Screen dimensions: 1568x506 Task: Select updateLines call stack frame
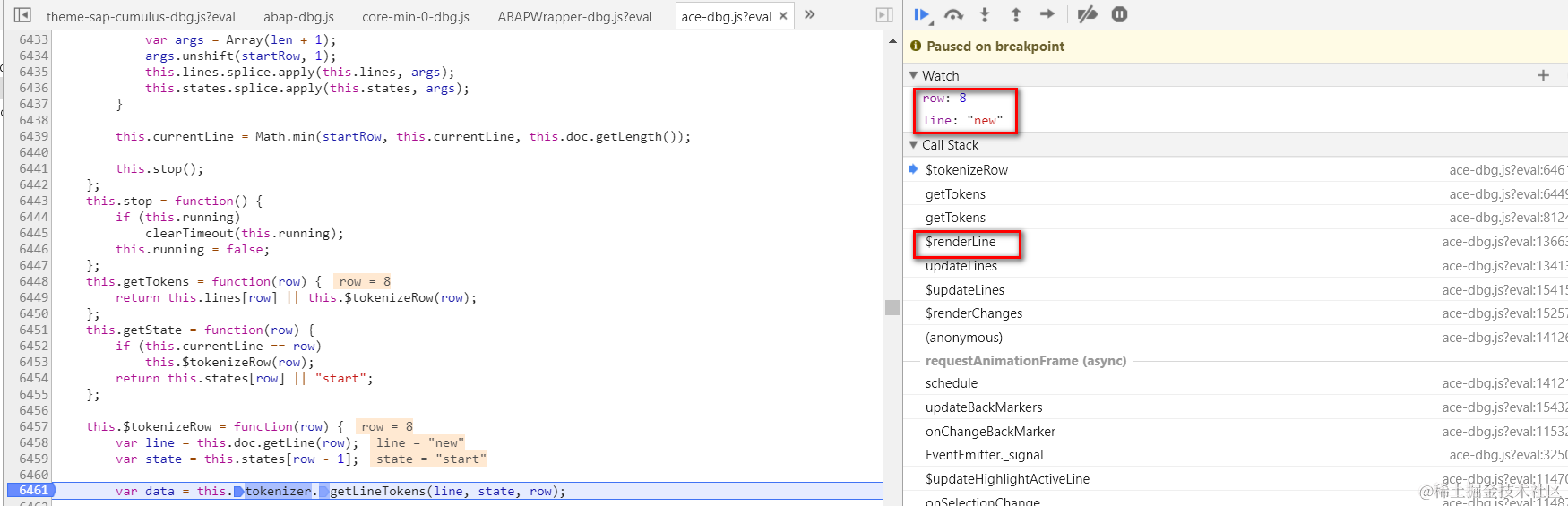(961, 266)
